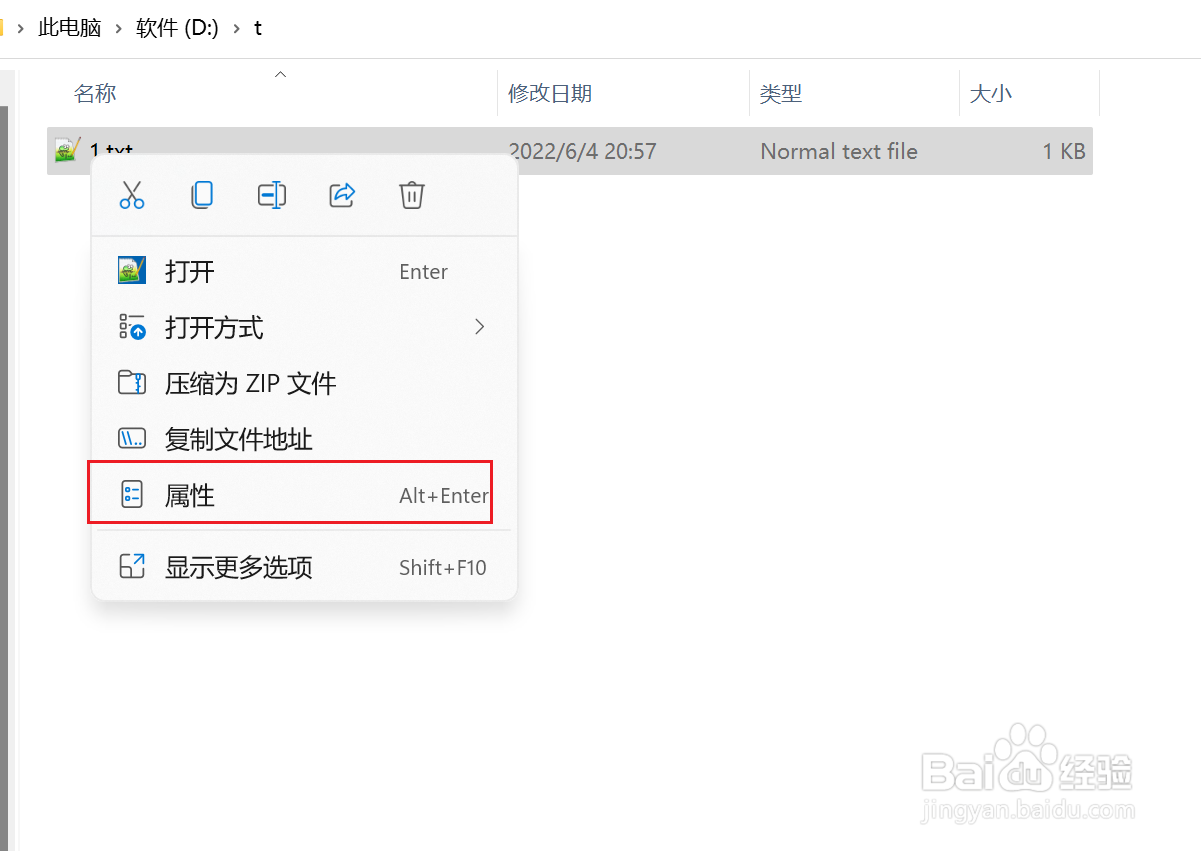This screenshot has height=851, width=1201.
Task: Select the Cut icon in the context menu
Action: [x=132, y=195]
